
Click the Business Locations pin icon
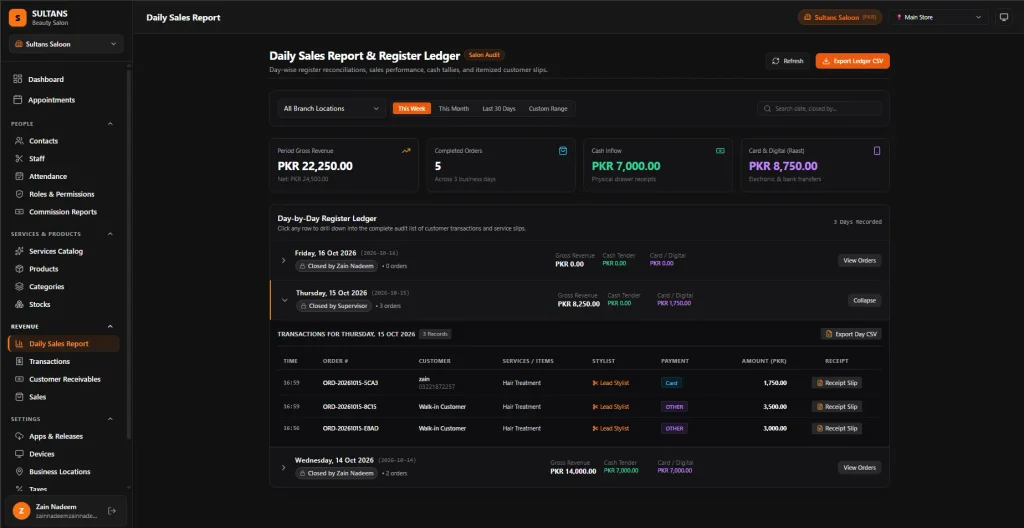pyautogui.click(x=18, y=471)
